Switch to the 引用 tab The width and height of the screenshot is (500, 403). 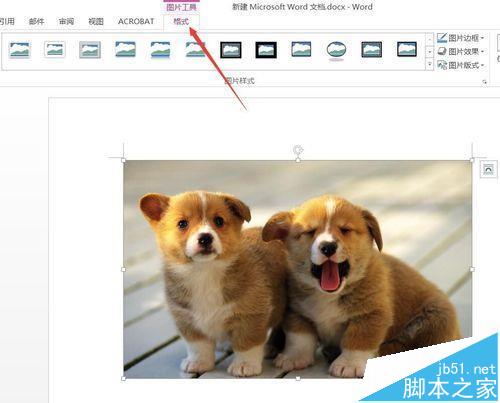point(7,22)
